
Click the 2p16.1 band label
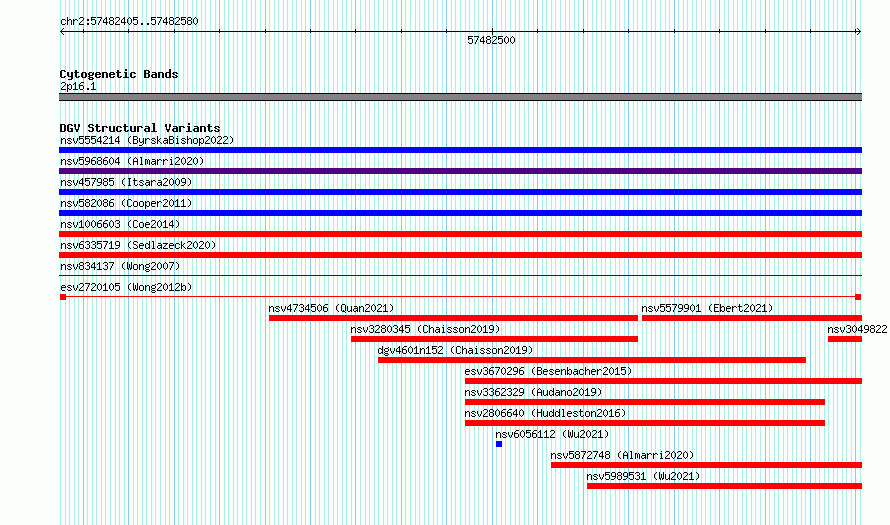[x=78, y=86]
